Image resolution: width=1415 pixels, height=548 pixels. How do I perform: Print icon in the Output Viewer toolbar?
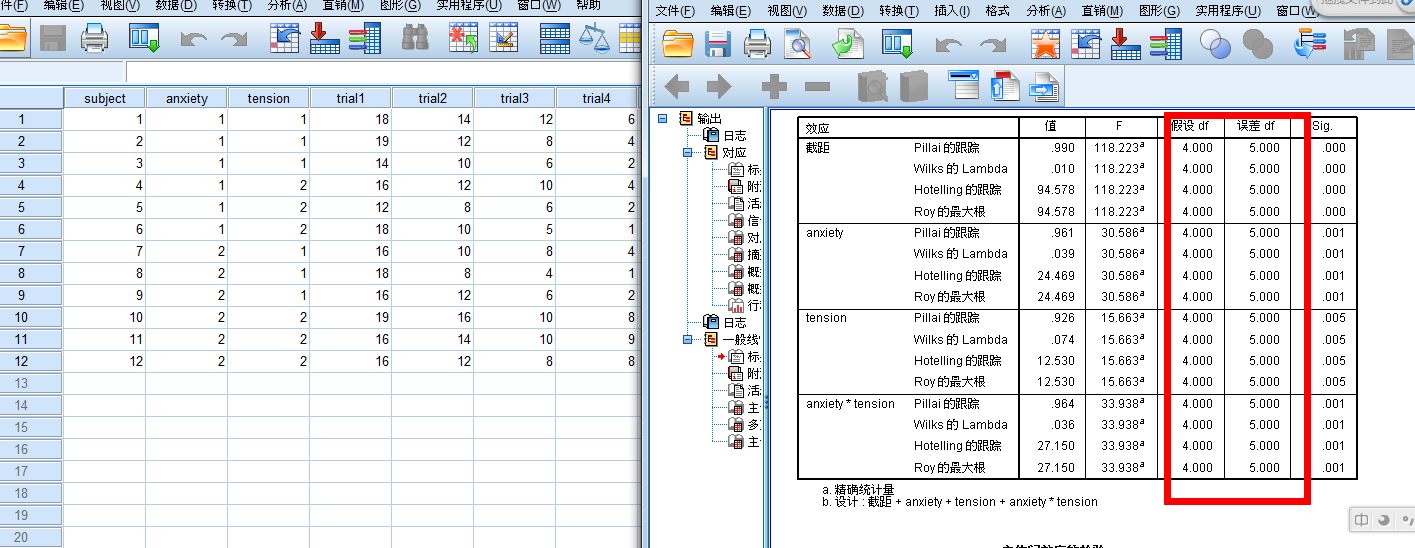pyautogui.click(x=757, y=44)
